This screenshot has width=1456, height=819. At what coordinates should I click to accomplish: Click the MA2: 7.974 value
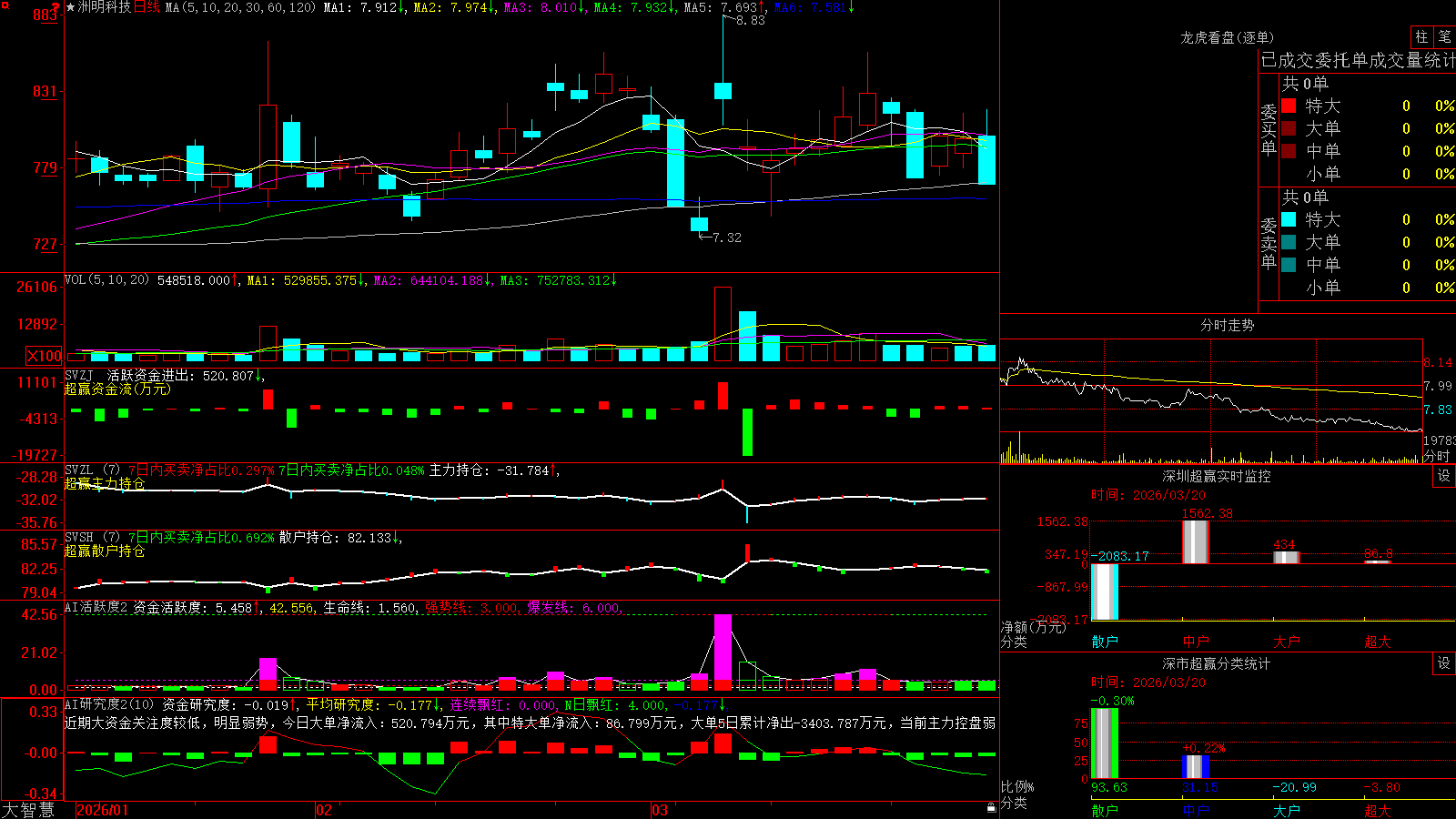pyautogui.click(x=453, y=7)
